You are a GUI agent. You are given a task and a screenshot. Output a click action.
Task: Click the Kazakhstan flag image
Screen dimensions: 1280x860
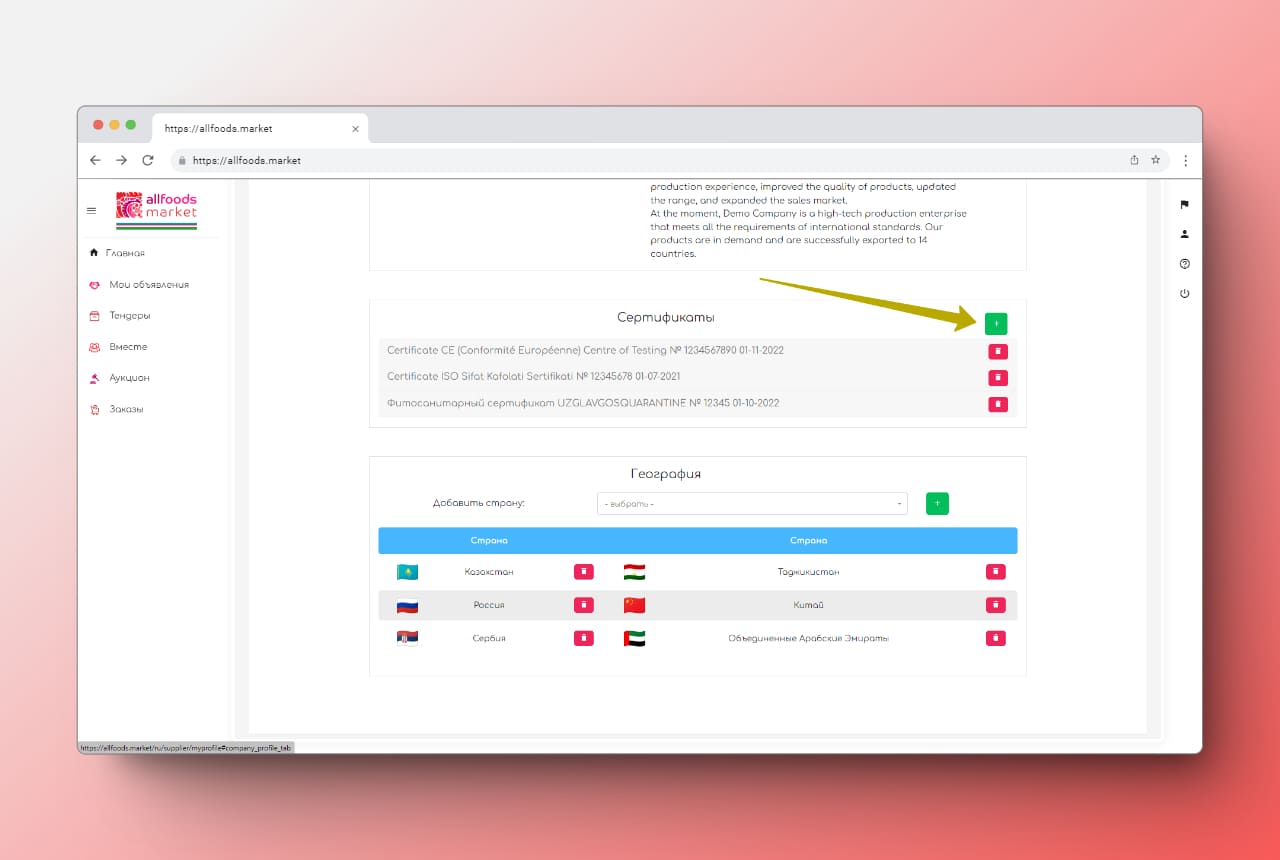pos(407,572)
